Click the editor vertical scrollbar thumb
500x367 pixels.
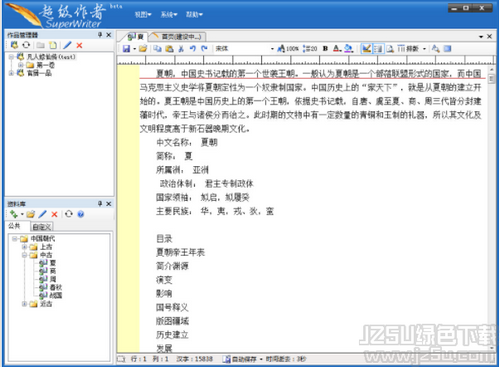491,79
